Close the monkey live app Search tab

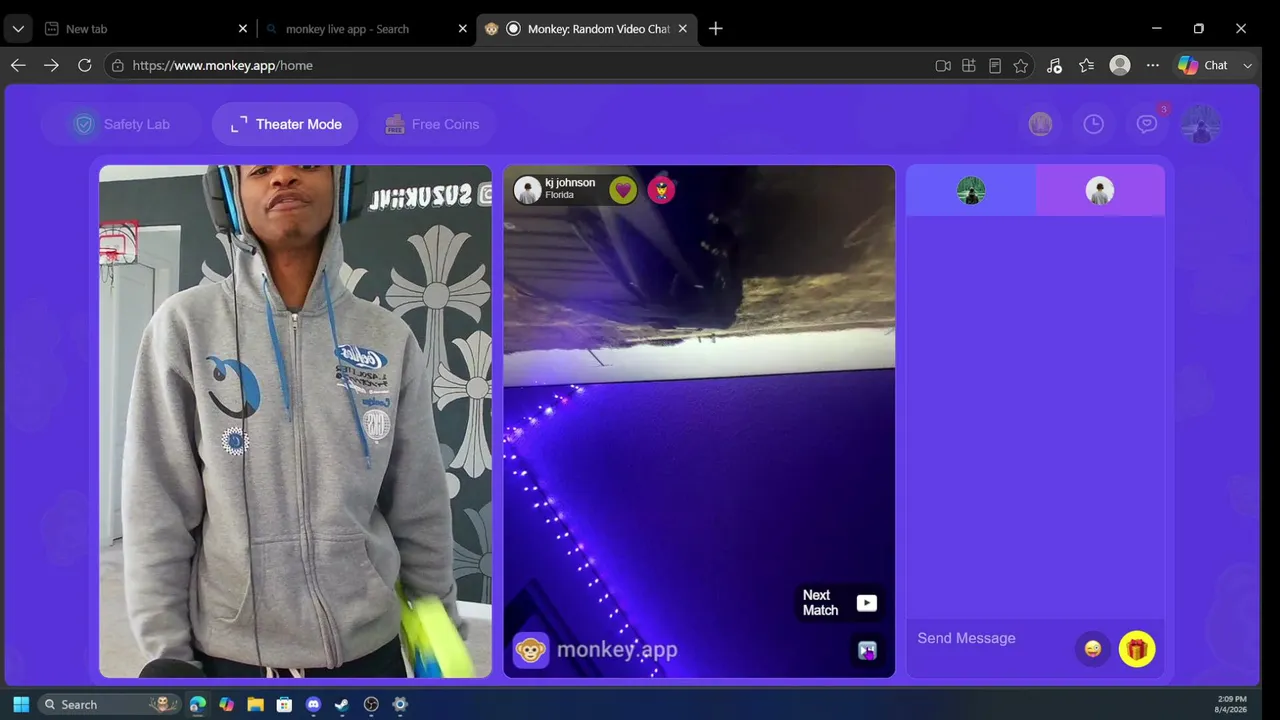click(x=462, y=29)
